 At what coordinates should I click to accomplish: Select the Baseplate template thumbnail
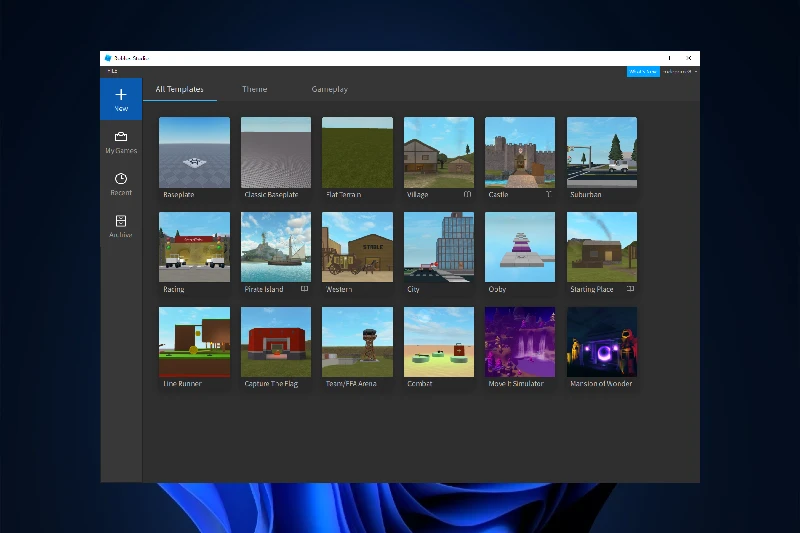(x=194, y=153)
